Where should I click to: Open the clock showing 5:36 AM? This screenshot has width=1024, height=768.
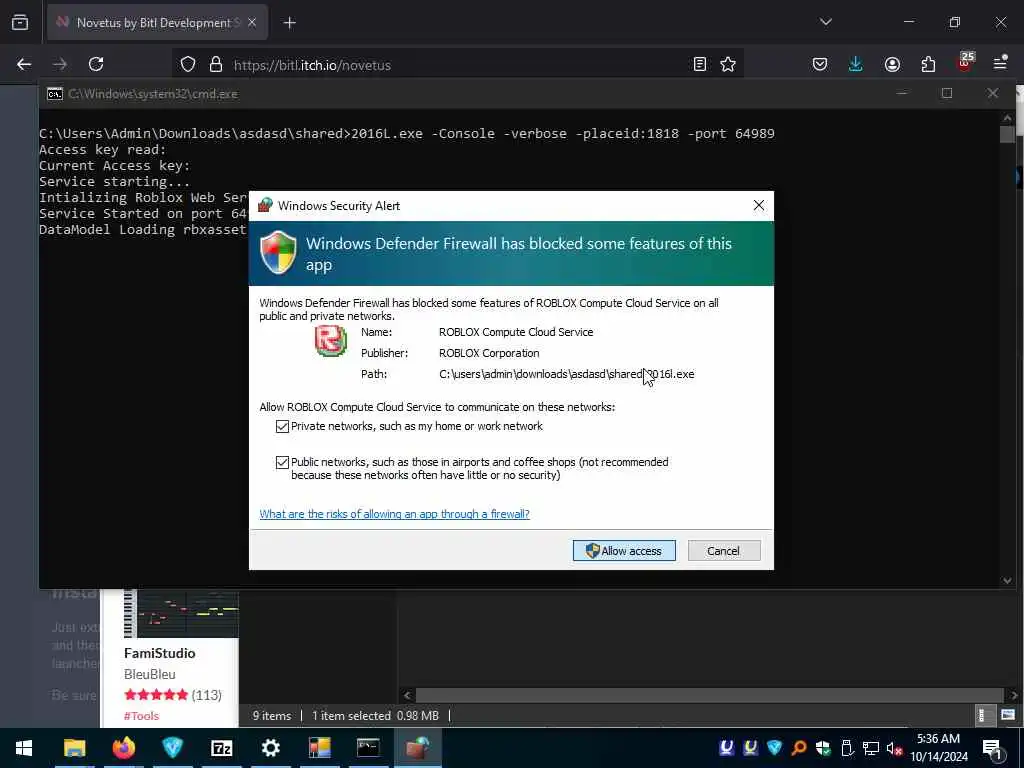click(x=938, y=748)
